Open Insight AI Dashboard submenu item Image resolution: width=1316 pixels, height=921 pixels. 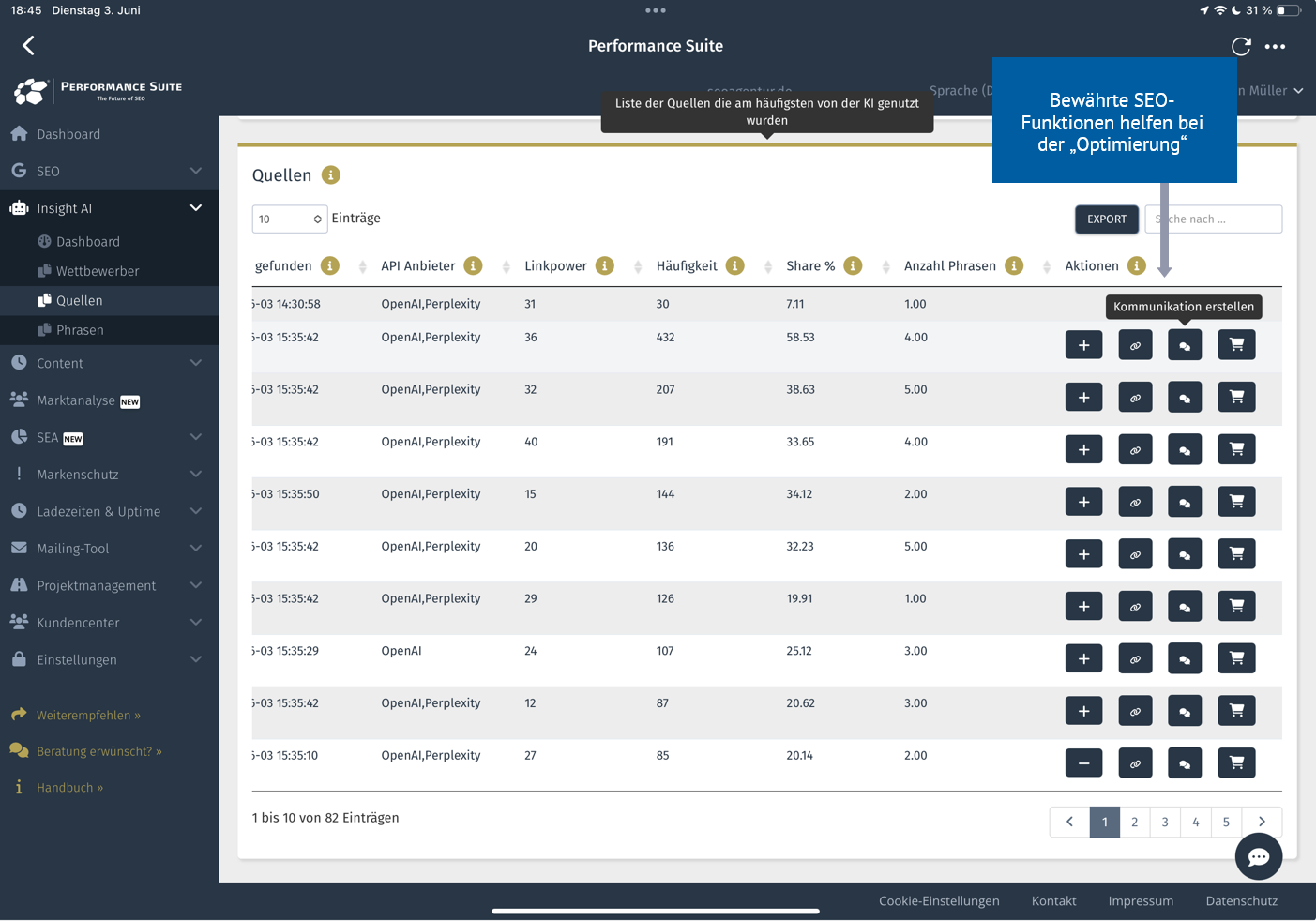(x=109, y=241)
